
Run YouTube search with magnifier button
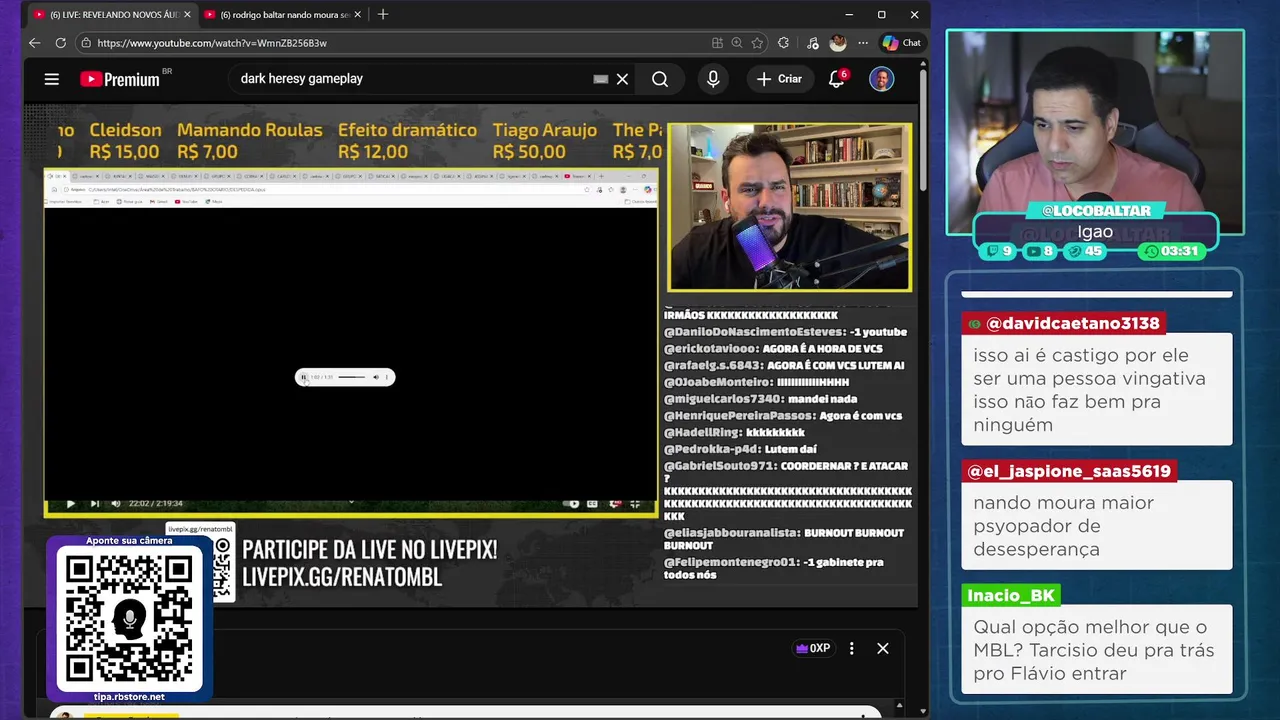(x=660, y=79)
